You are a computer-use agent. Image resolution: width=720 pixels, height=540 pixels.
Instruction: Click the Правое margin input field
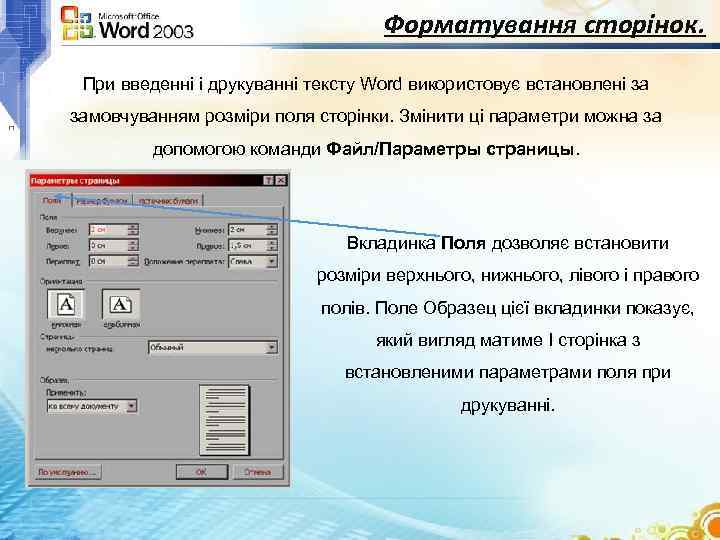click(x=248, y=246)
